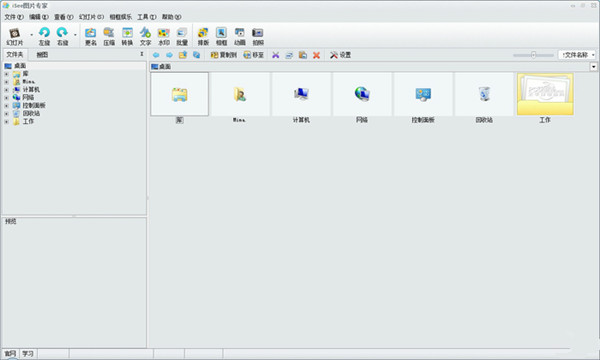The image size is (600, 360).
Task: Expand the 库 node in folder tree
Action: coord(6,74)
